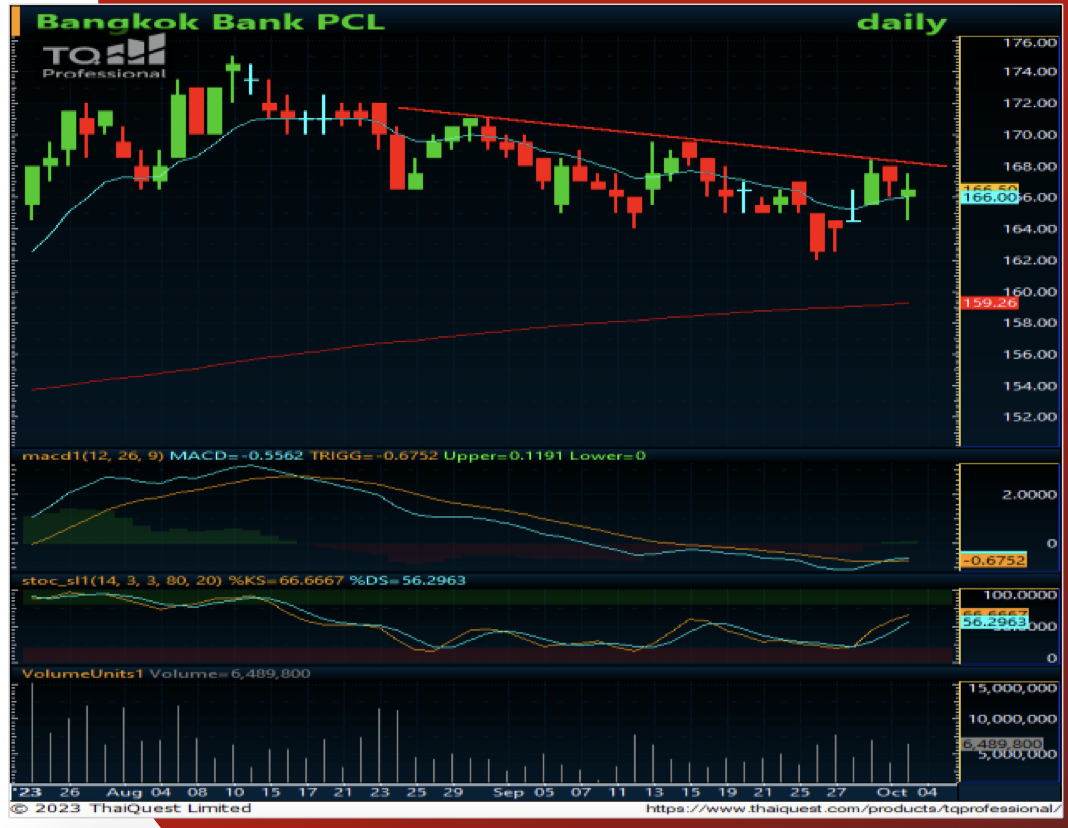The height and width of the screenshot is (828, 1068).
Task: Click the 156.00 price axis label
Action: point(1029,354)
